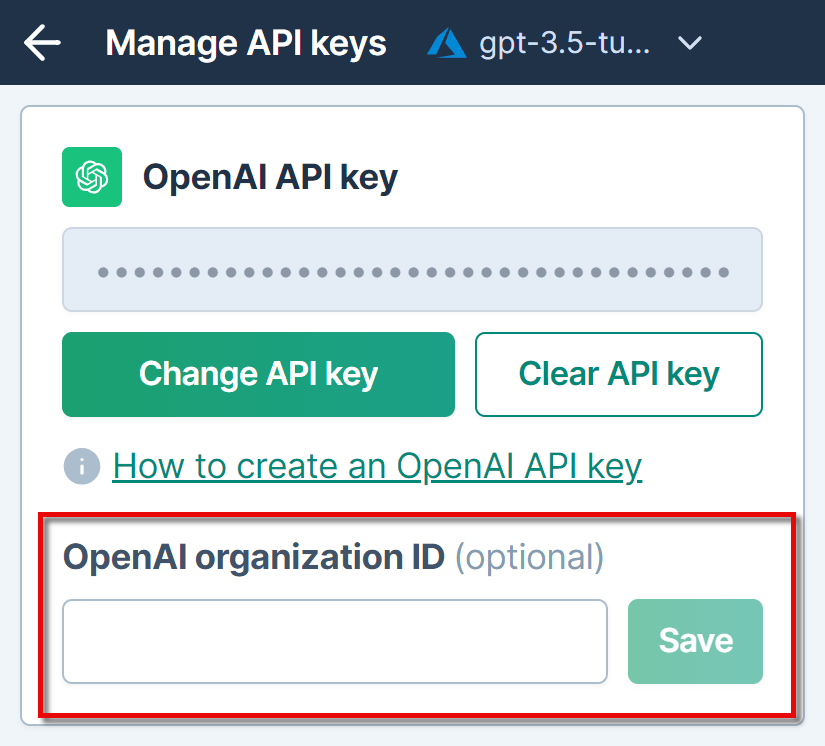Image resolution: width=825 pixels, height=746 pixels.
Task: Click the info icon beside the help link
Action: (x=82, y=466)
